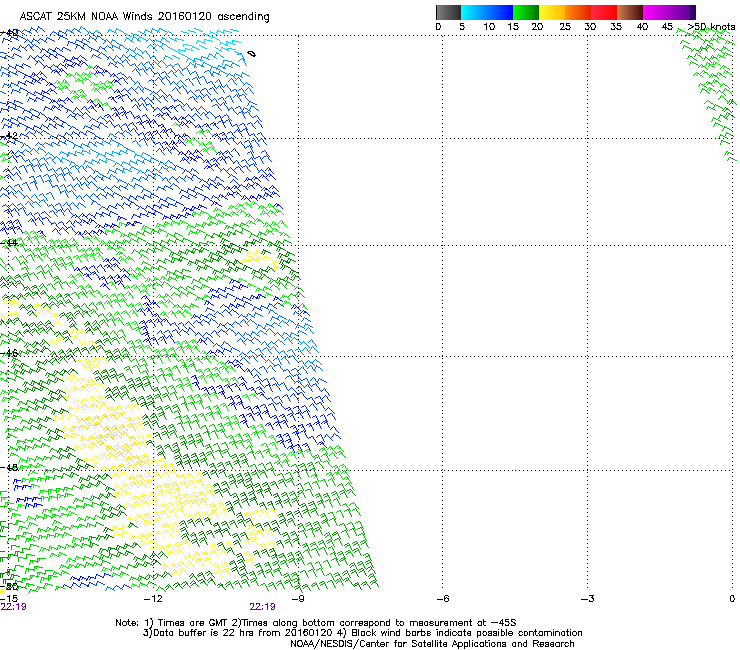
Task: Click the -44 latitude axis label
Action: (9, 243)
